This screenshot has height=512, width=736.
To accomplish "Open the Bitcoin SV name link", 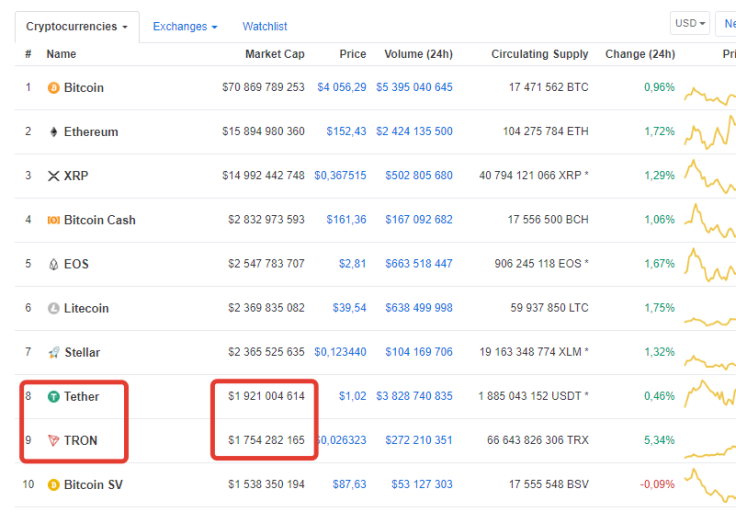I will (93, 485).
